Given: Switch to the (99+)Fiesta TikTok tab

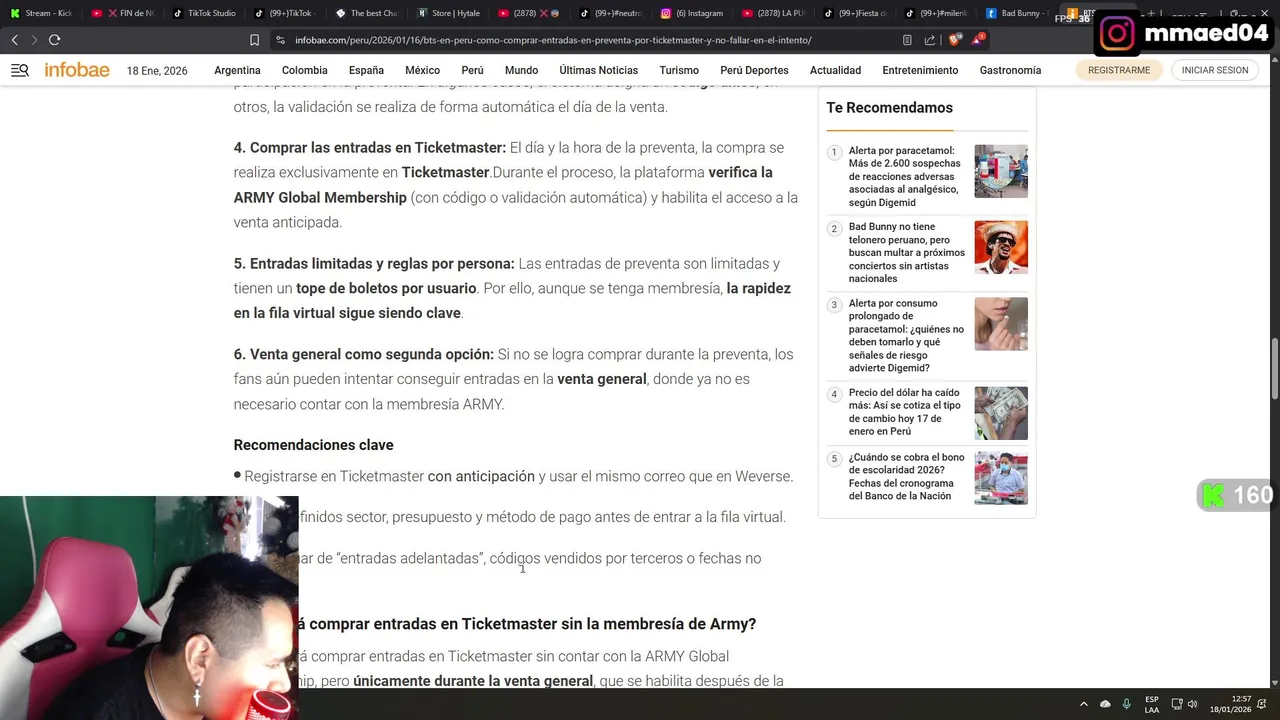Looking at the screenshot, I should pyautogui.click(x=856, y=13).
